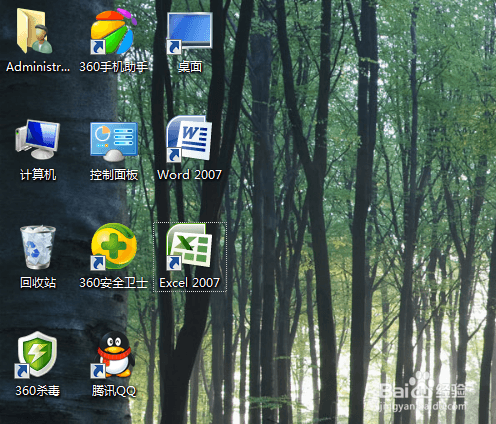This screenshot has width=496, height=424.
Task: Click the "腾讯QQ" label text
Action: tap(114, 391)
